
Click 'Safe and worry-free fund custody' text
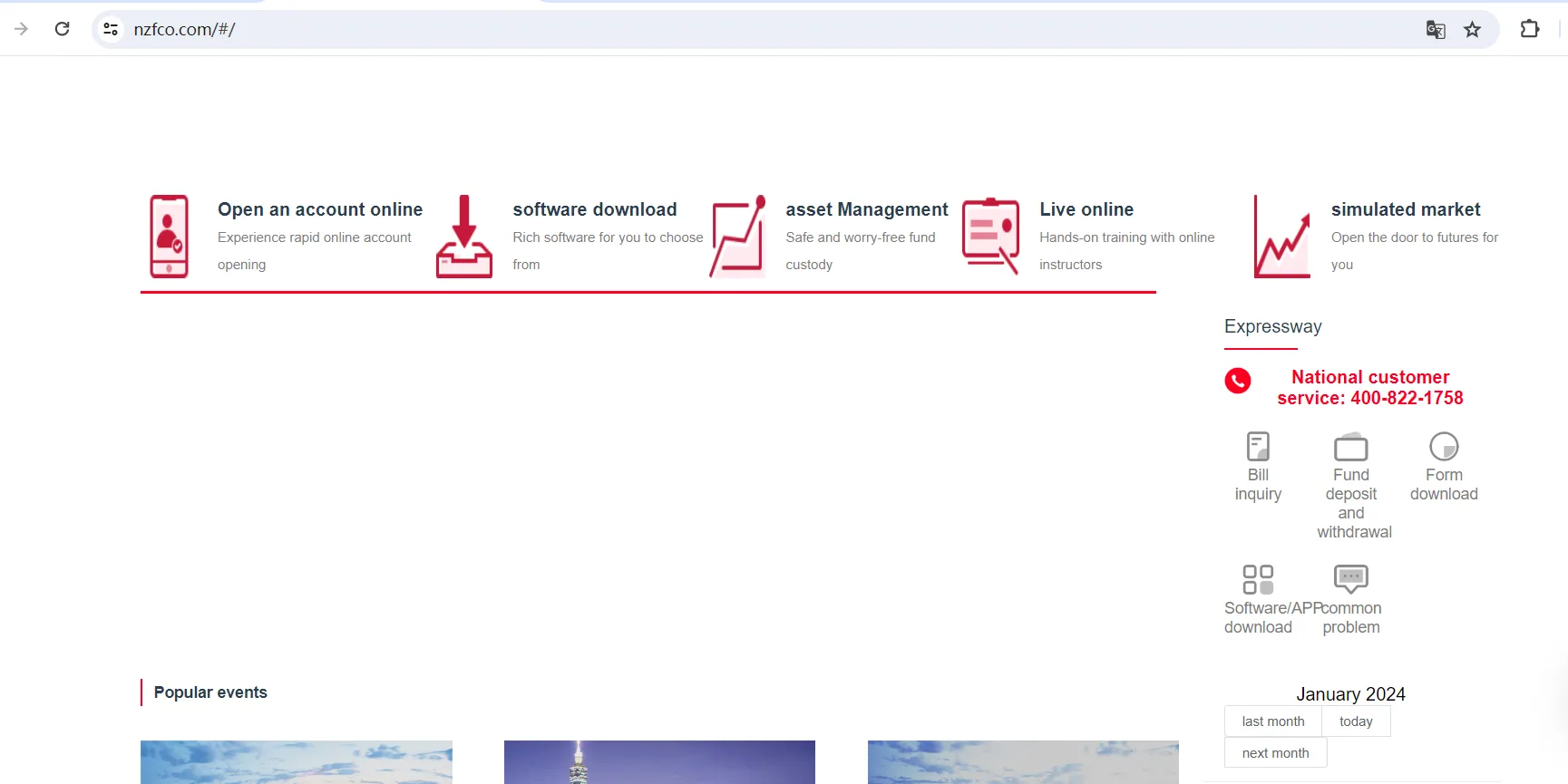tap(861, 251)
